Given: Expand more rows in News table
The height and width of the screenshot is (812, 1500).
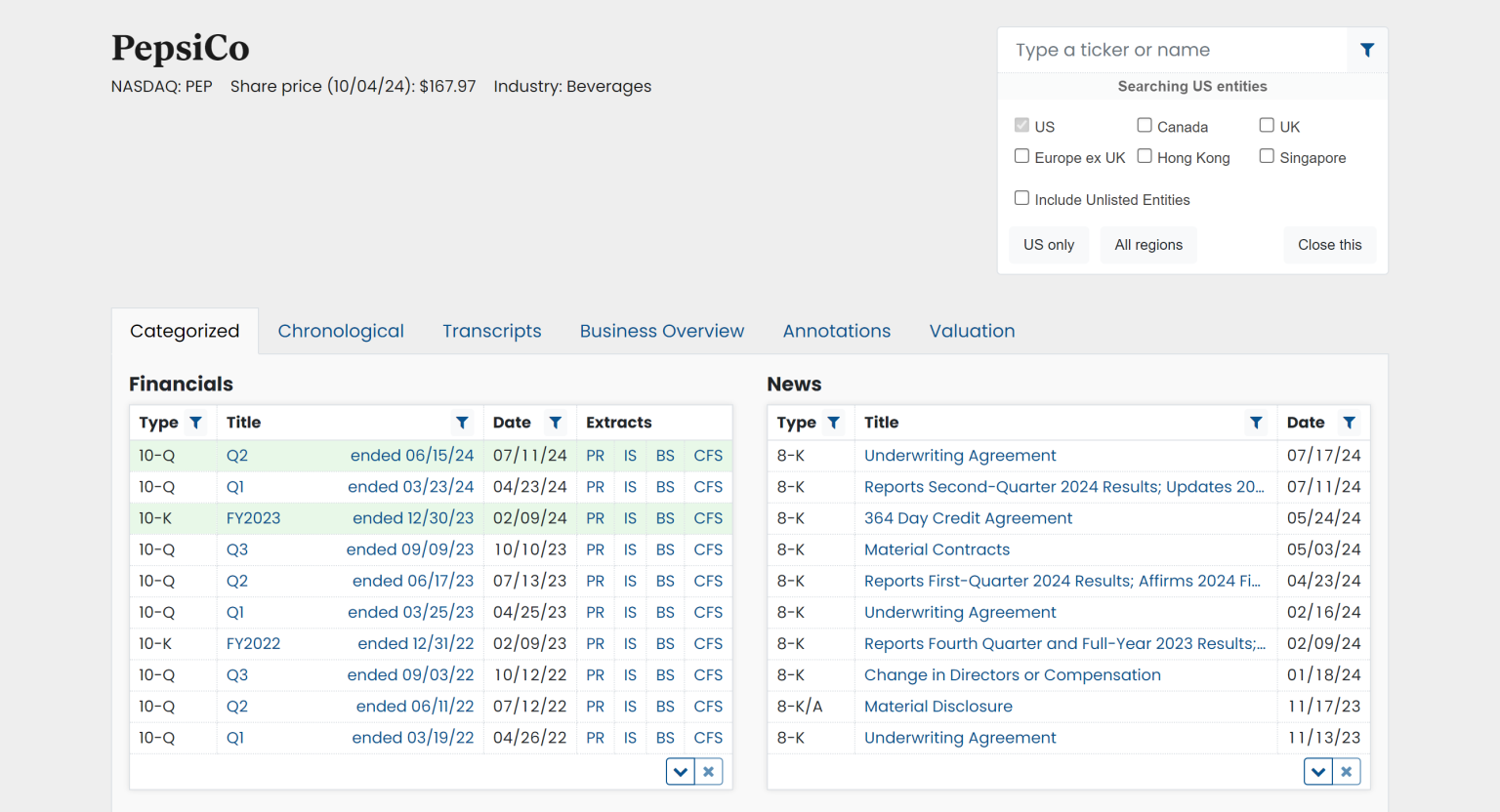Looking at the screenshot, I should (x=1318, y=772).
